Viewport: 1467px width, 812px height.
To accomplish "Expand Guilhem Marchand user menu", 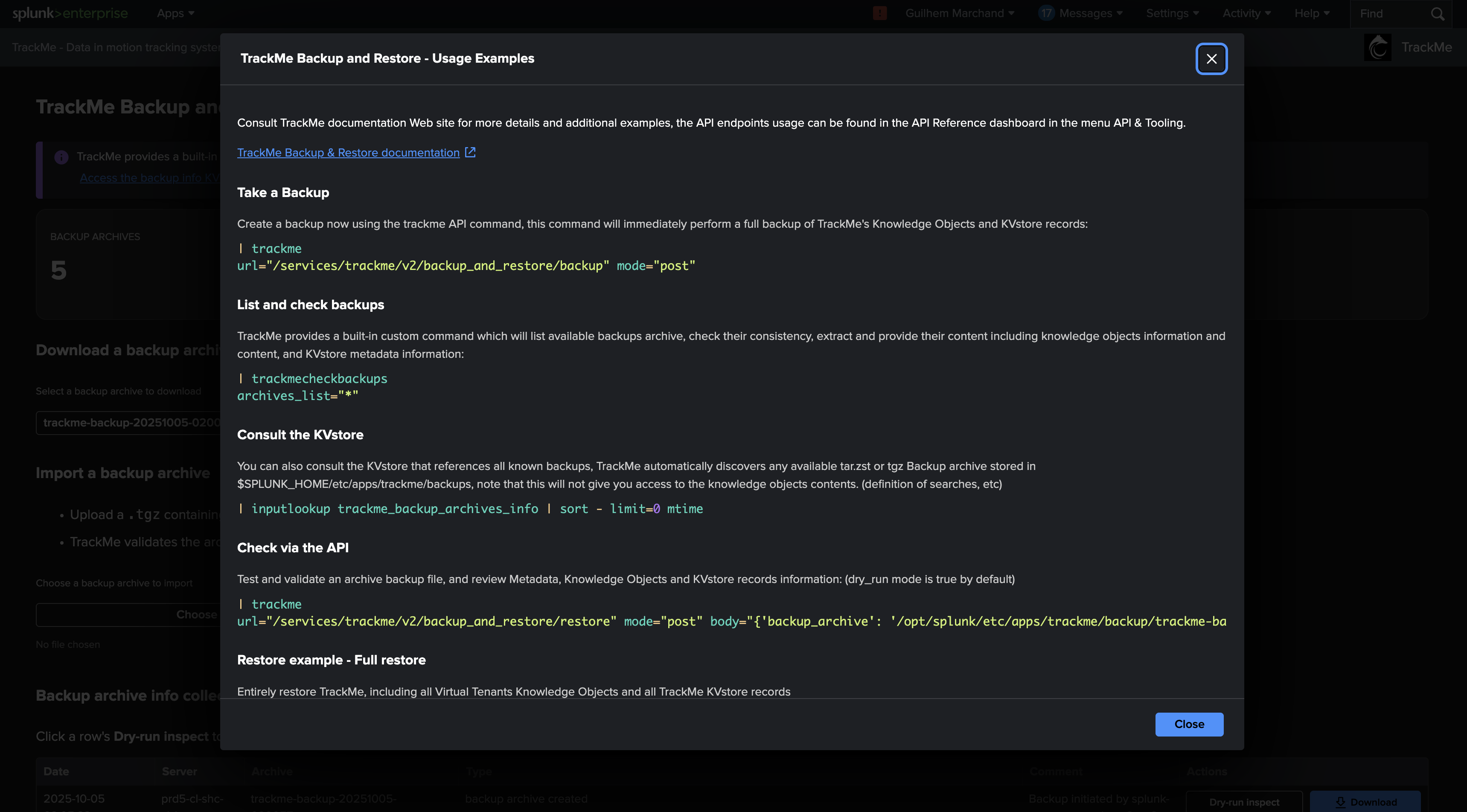I will [959, 13].
